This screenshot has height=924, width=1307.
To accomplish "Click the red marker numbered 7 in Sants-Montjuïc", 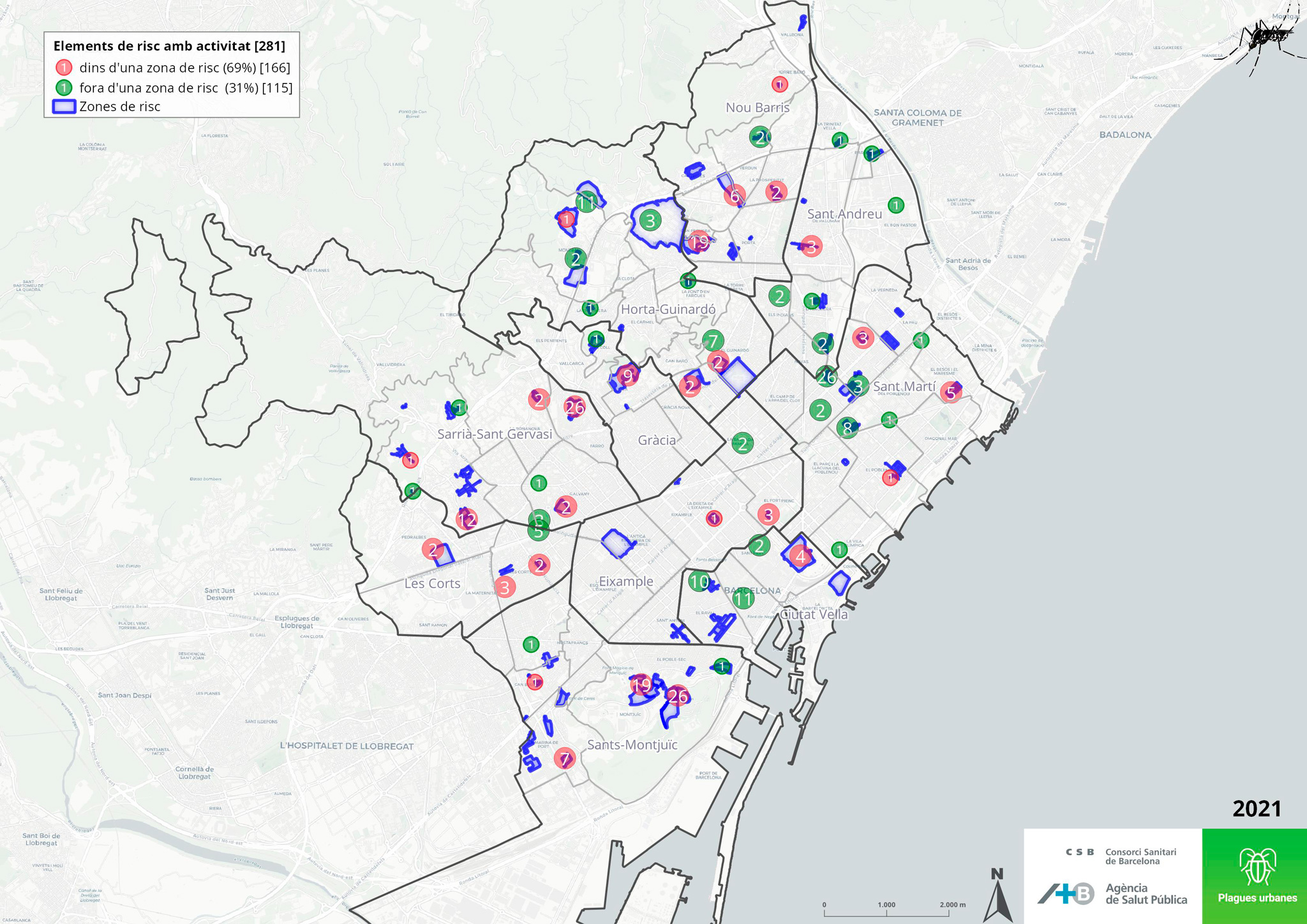I will (564, 759).
